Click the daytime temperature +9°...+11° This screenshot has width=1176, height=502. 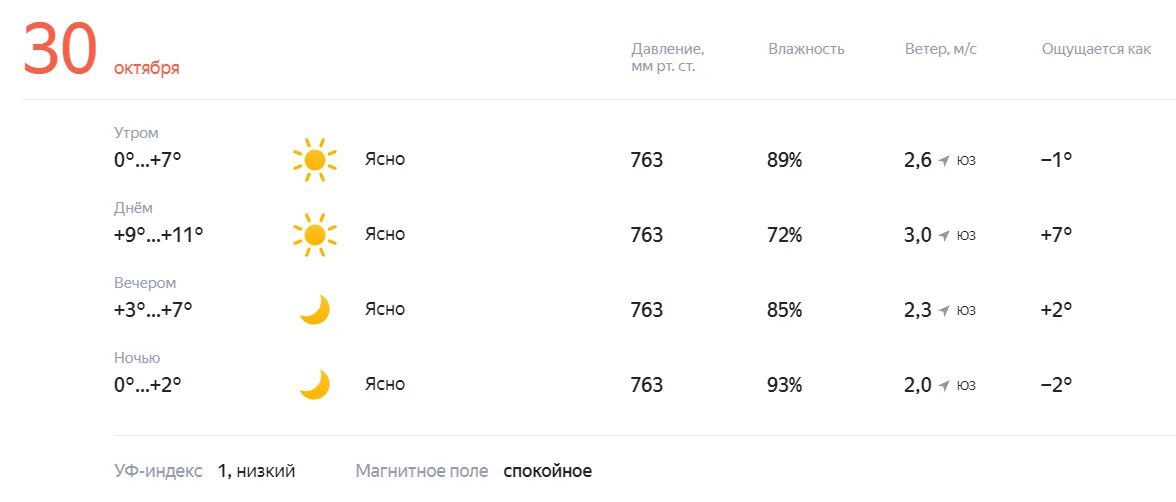tap(158, 235)
